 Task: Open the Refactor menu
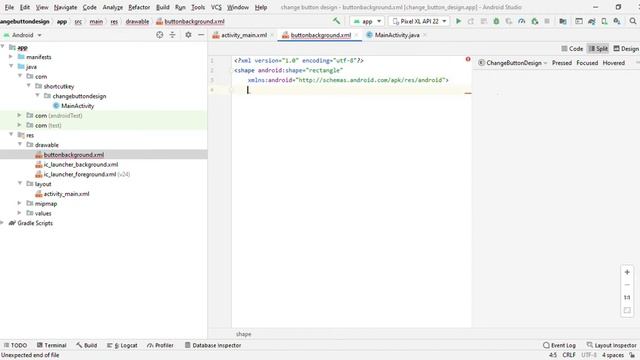[x=139, y=7]
